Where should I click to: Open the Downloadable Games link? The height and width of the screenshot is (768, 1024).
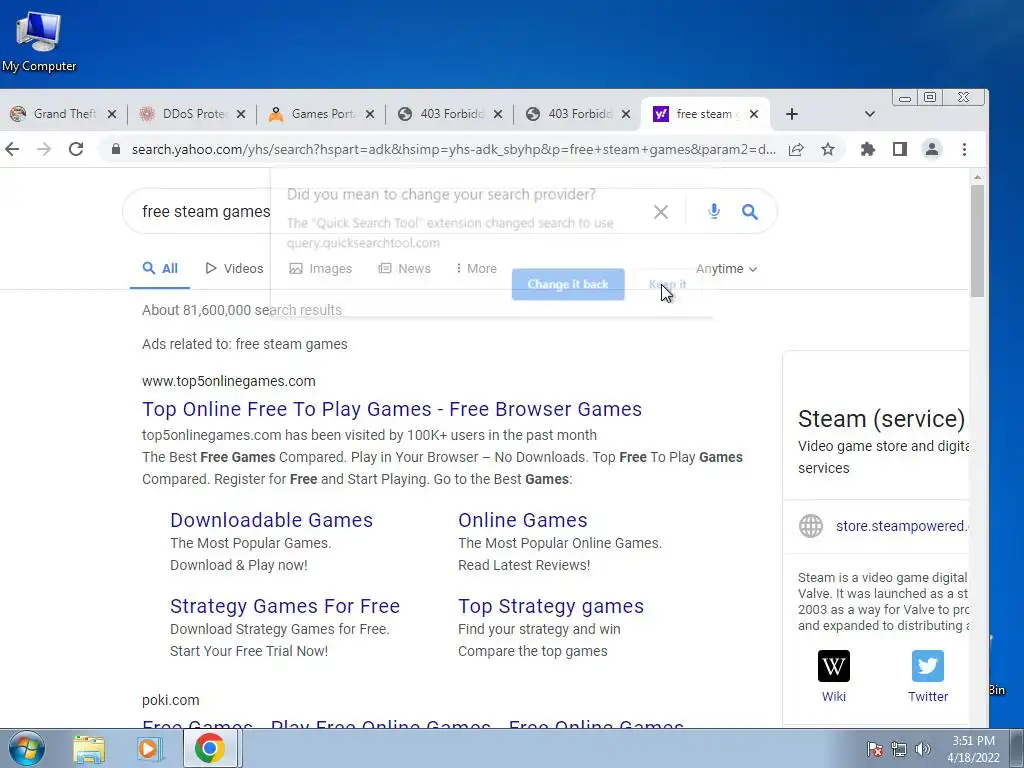pos(272,520)
